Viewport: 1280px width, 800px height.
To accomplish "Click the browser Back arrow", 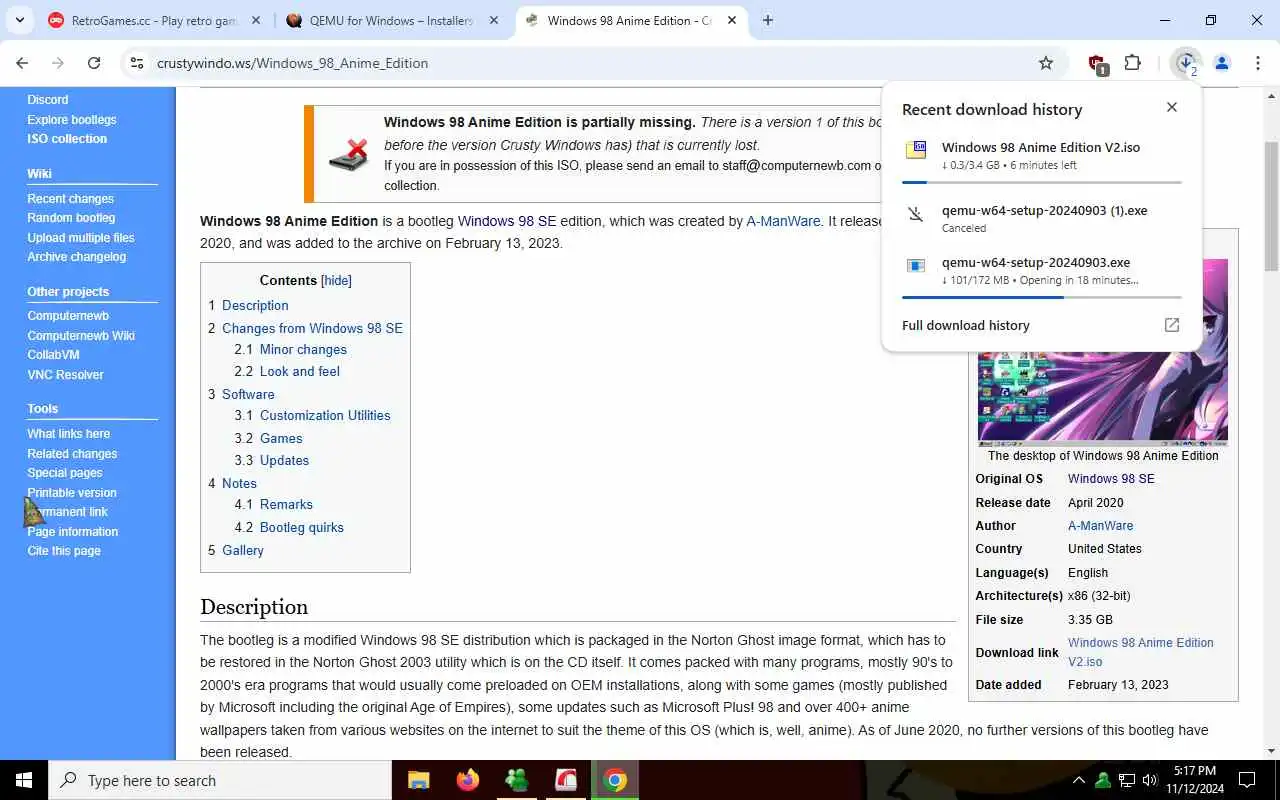I will (22, 63).
